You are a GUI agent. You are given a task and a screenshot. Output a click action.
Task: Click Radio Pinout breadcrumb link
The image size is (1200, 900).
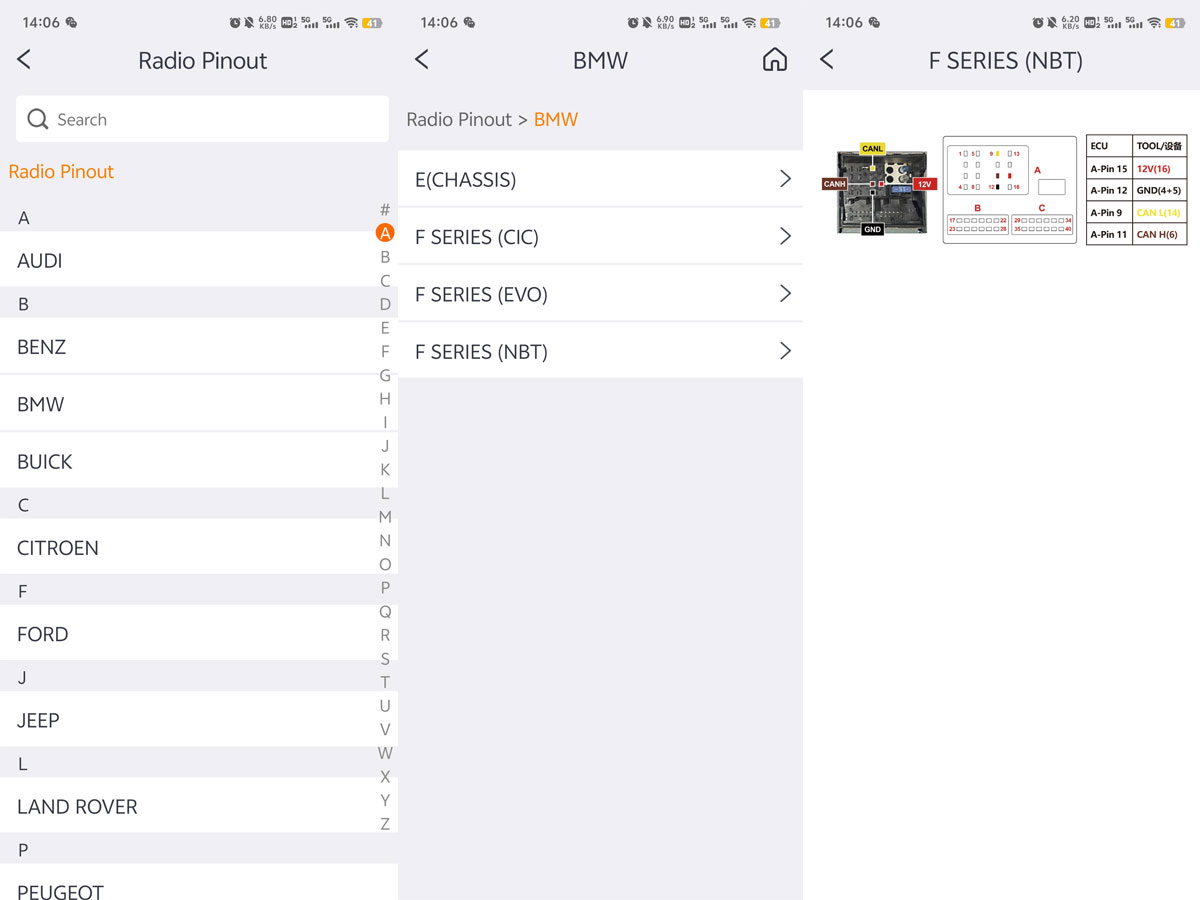(459, 119)
